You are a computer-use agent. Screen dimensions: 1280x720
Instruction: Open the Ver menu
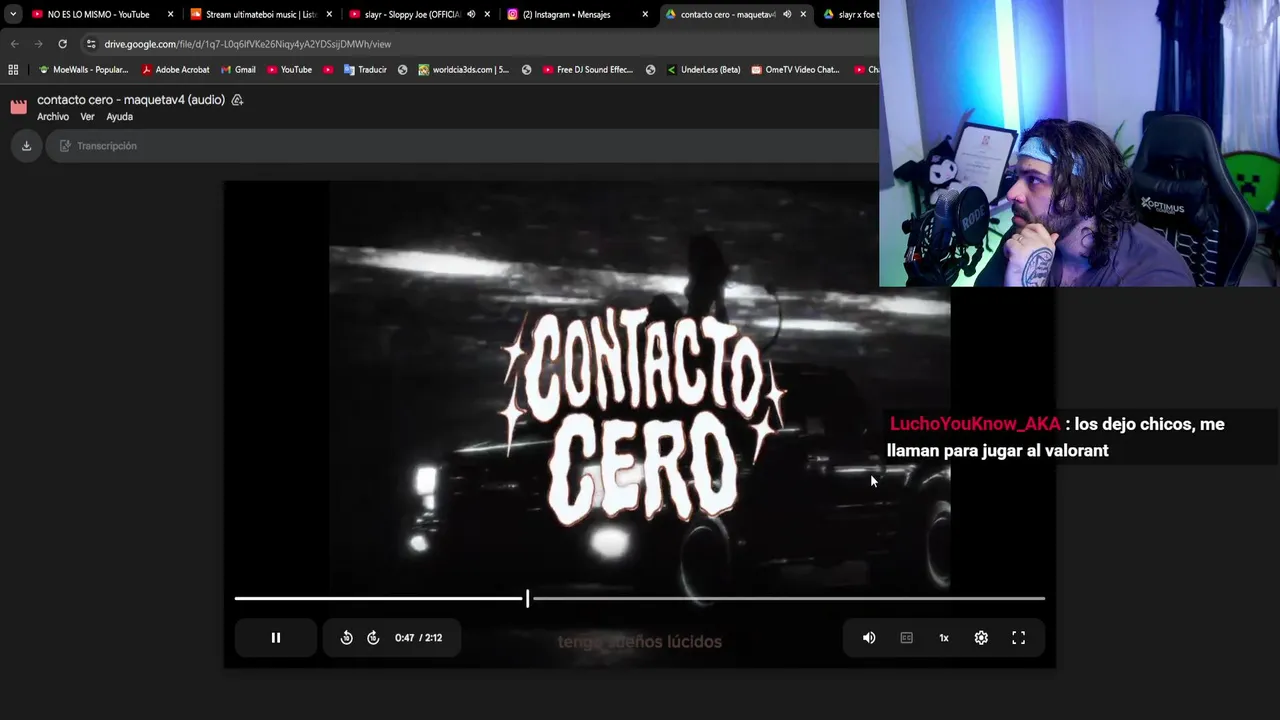click(87, 117)
